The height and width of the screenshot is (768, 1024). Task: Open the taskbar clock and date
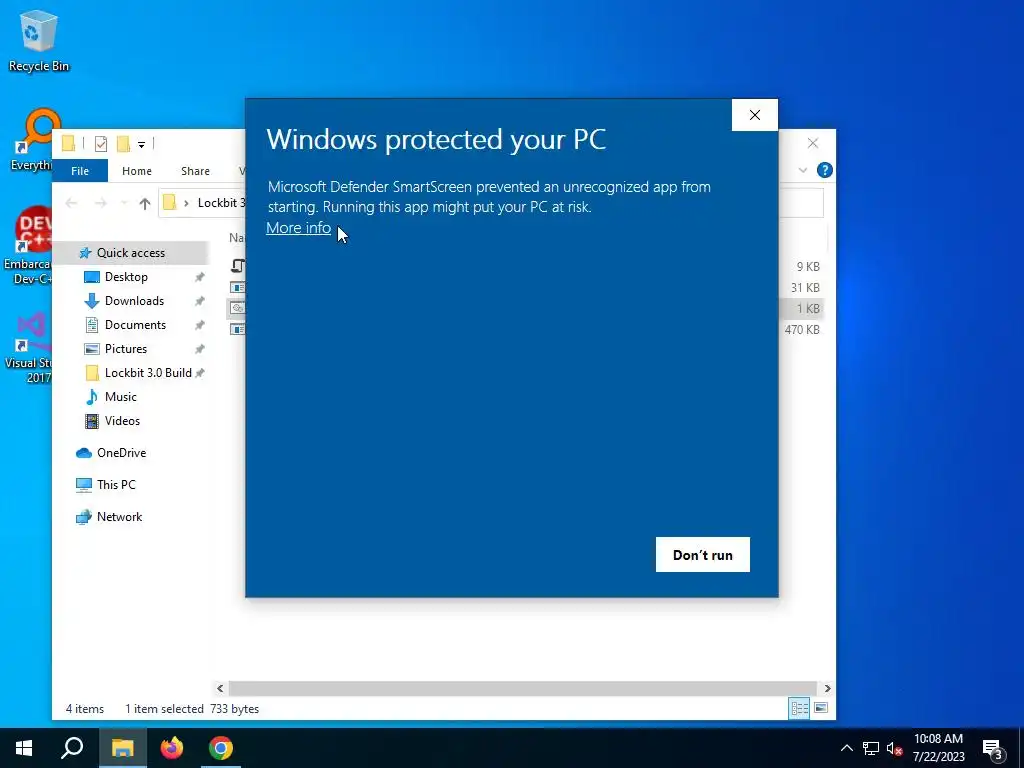tap(938, 748)
